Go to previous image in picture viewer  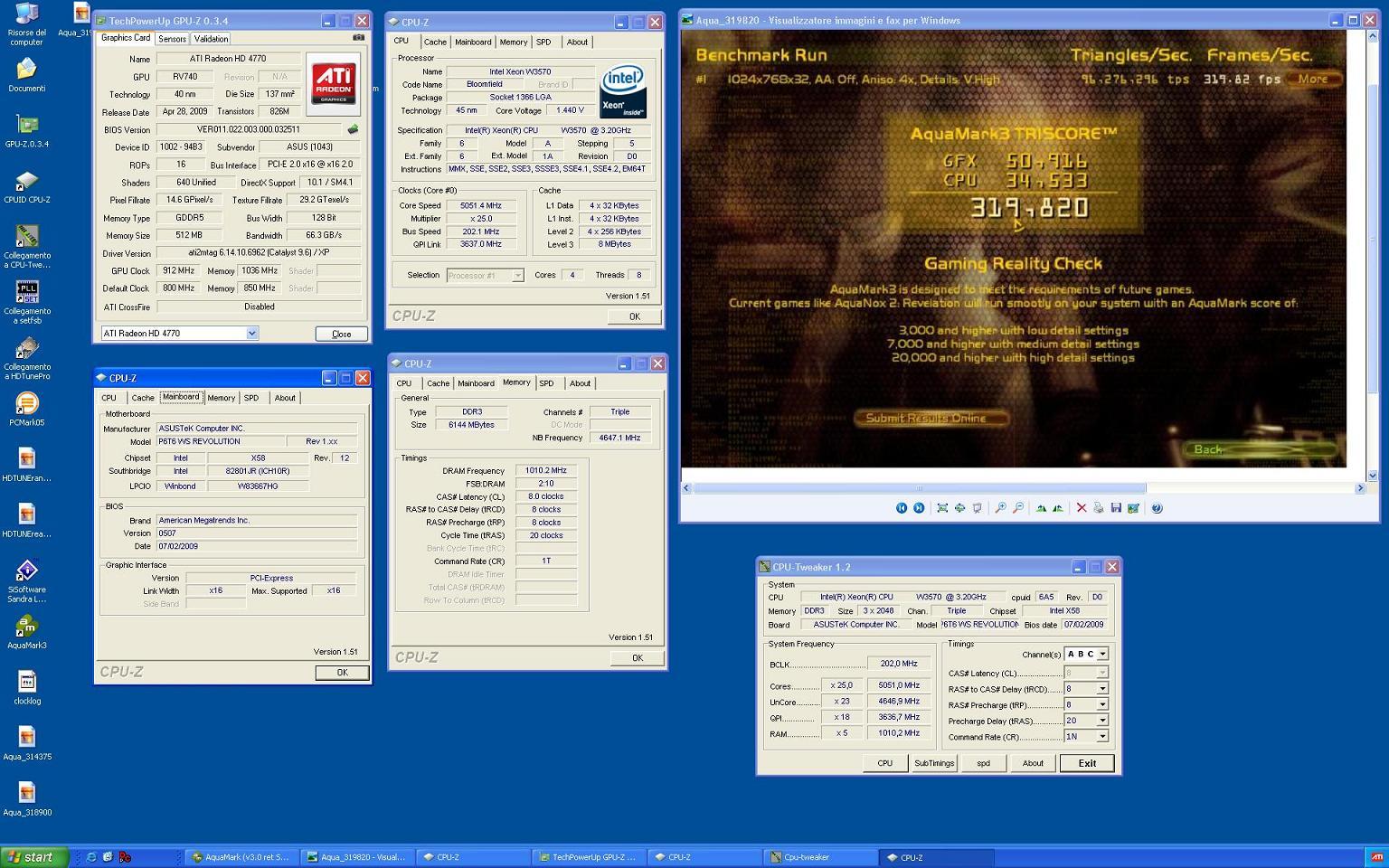(x=902, y=508)
